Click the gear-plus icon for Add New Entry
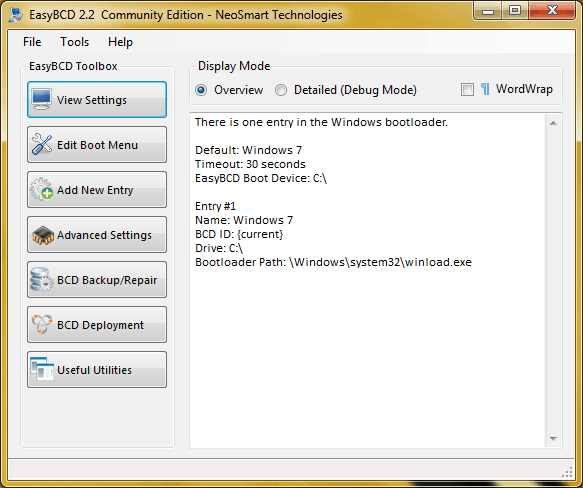583x488 pixels. pyautogui.click(x=42, y=189)
